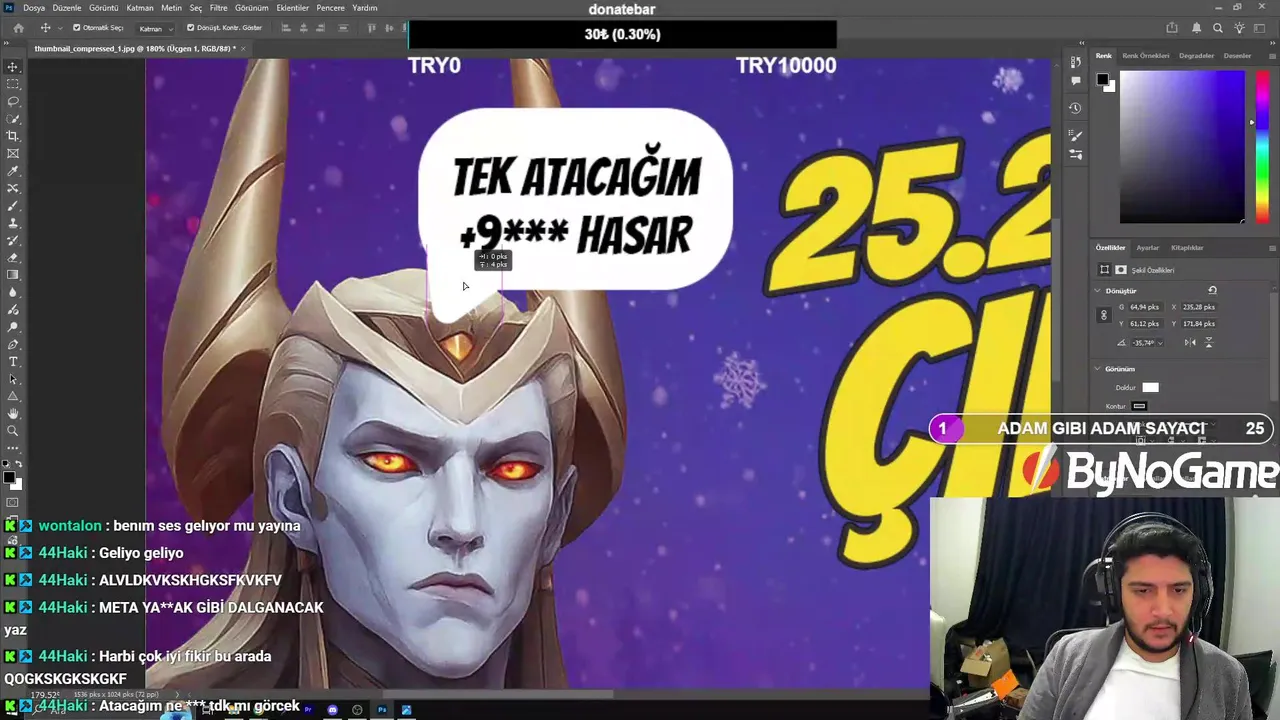Select the Move tool in the toolbox

coord(13,67)
